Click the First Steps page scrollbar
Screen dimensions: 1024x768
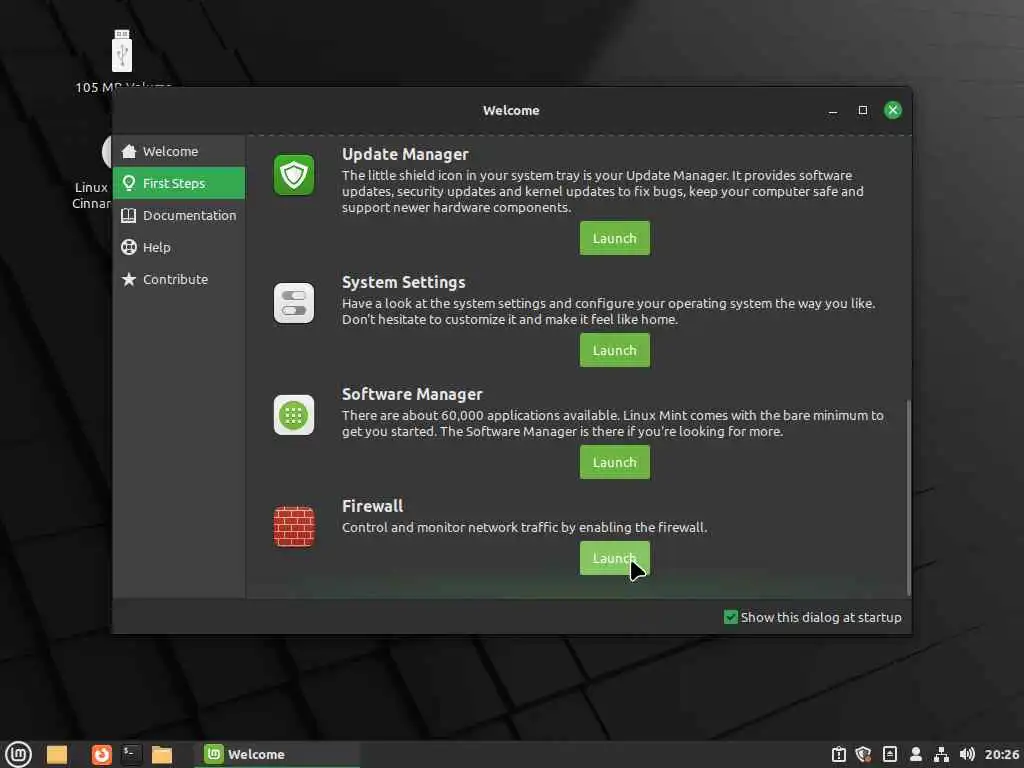[x=908, y=497]
